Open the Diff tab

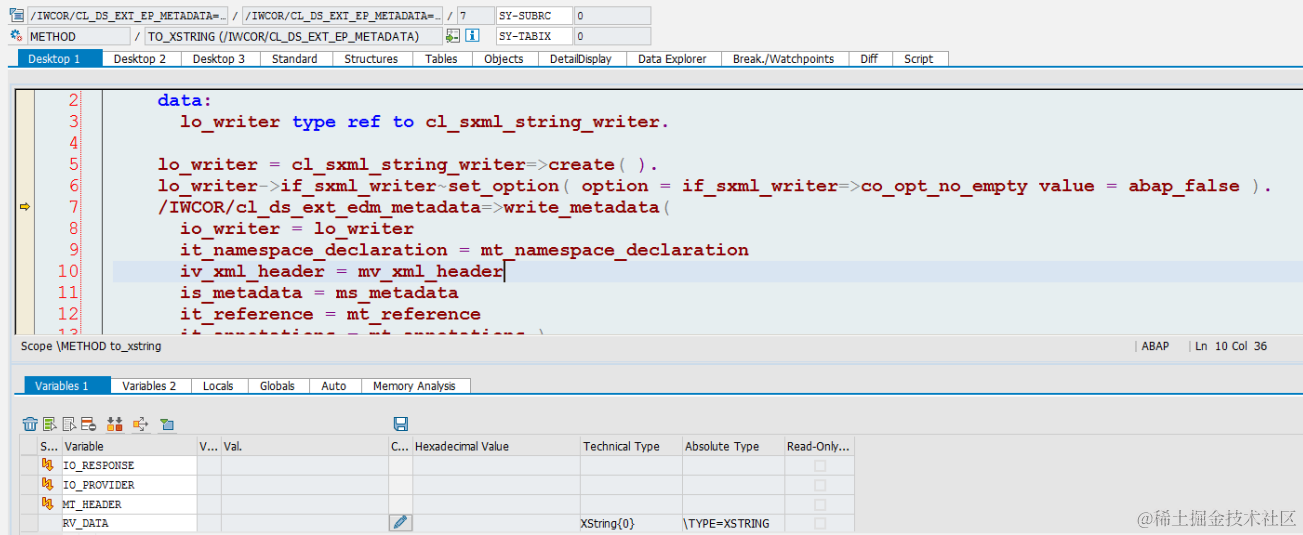[869, 59]
